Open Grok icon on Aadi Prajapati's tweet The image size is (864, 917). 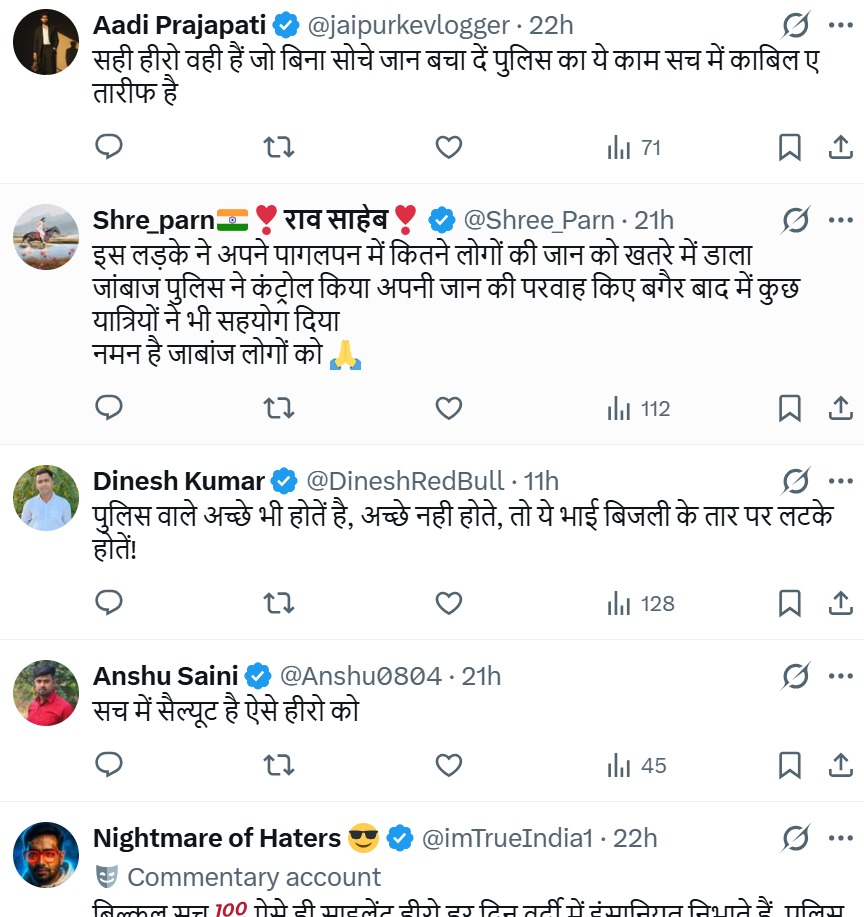[x=796, y=24]
